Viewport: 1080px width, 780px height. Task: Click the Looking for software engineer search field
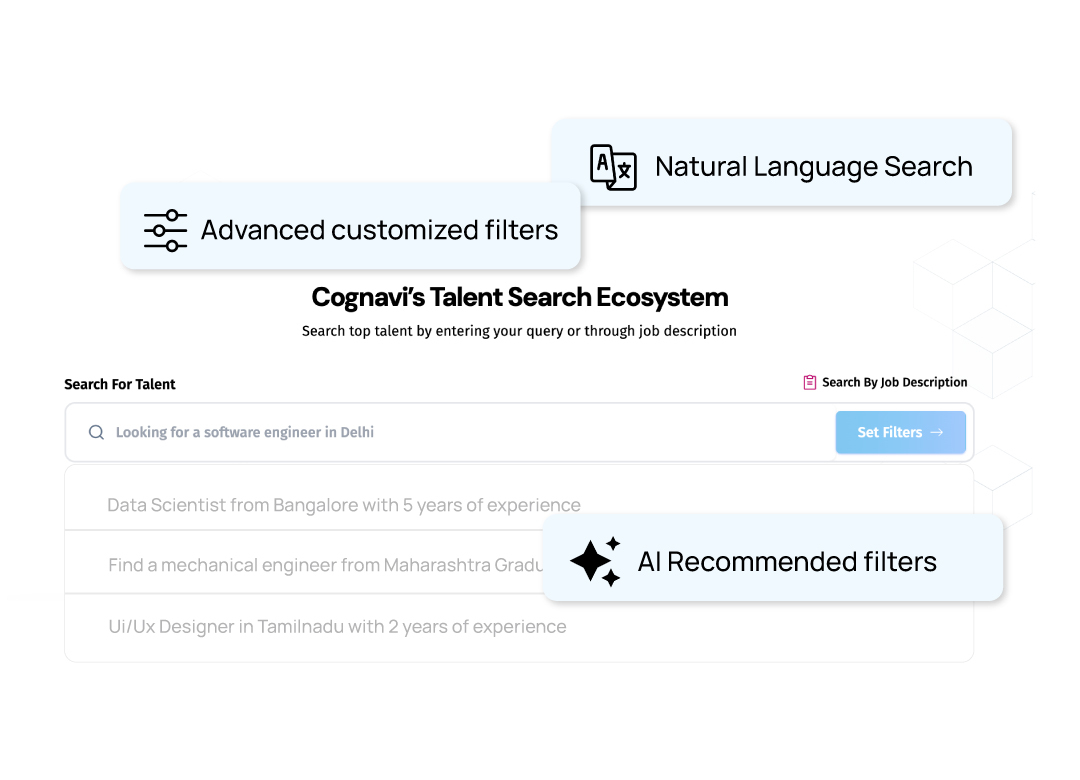pyautogui.click(x=400, y=432)
